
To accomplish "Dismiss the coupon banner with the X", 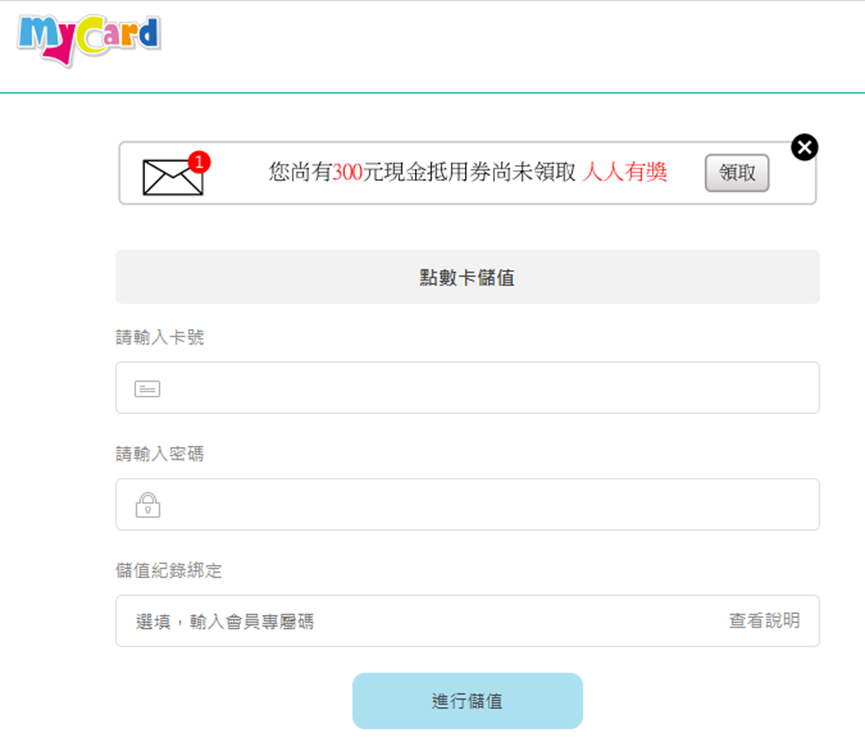I will (804, 147).
